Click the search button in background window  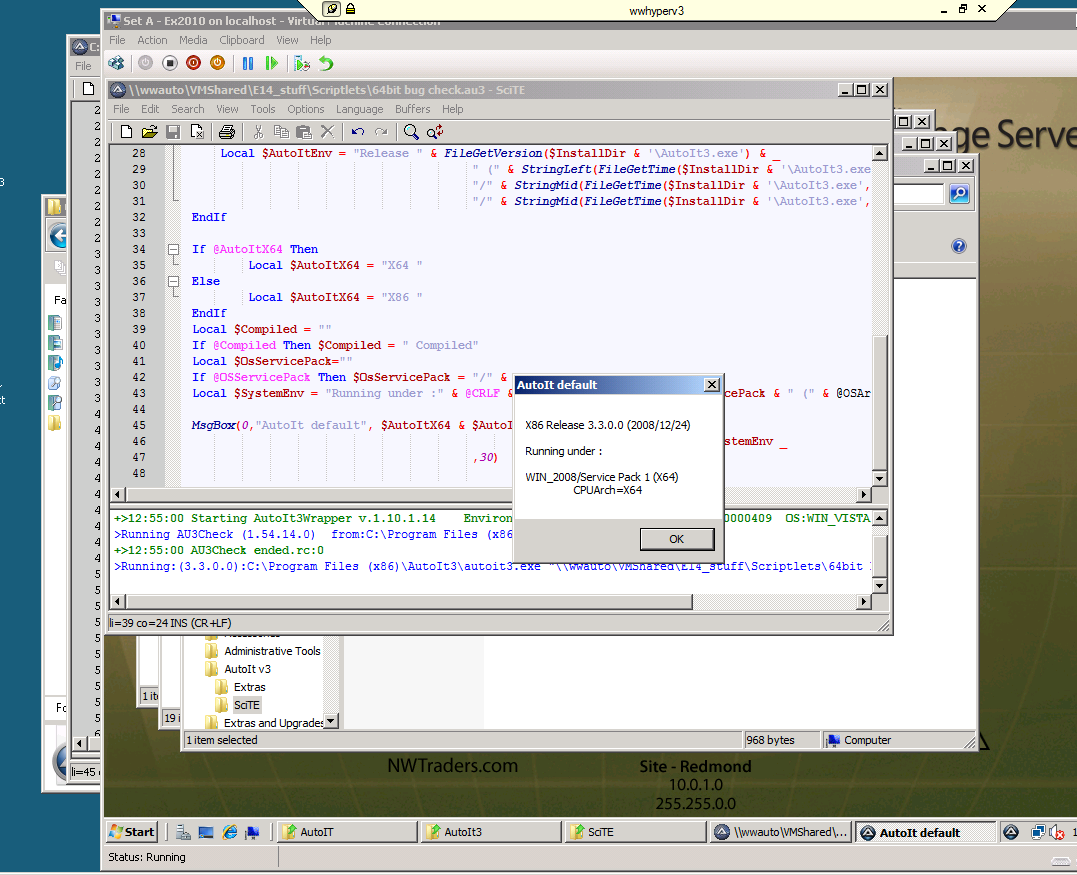(960, 194)
